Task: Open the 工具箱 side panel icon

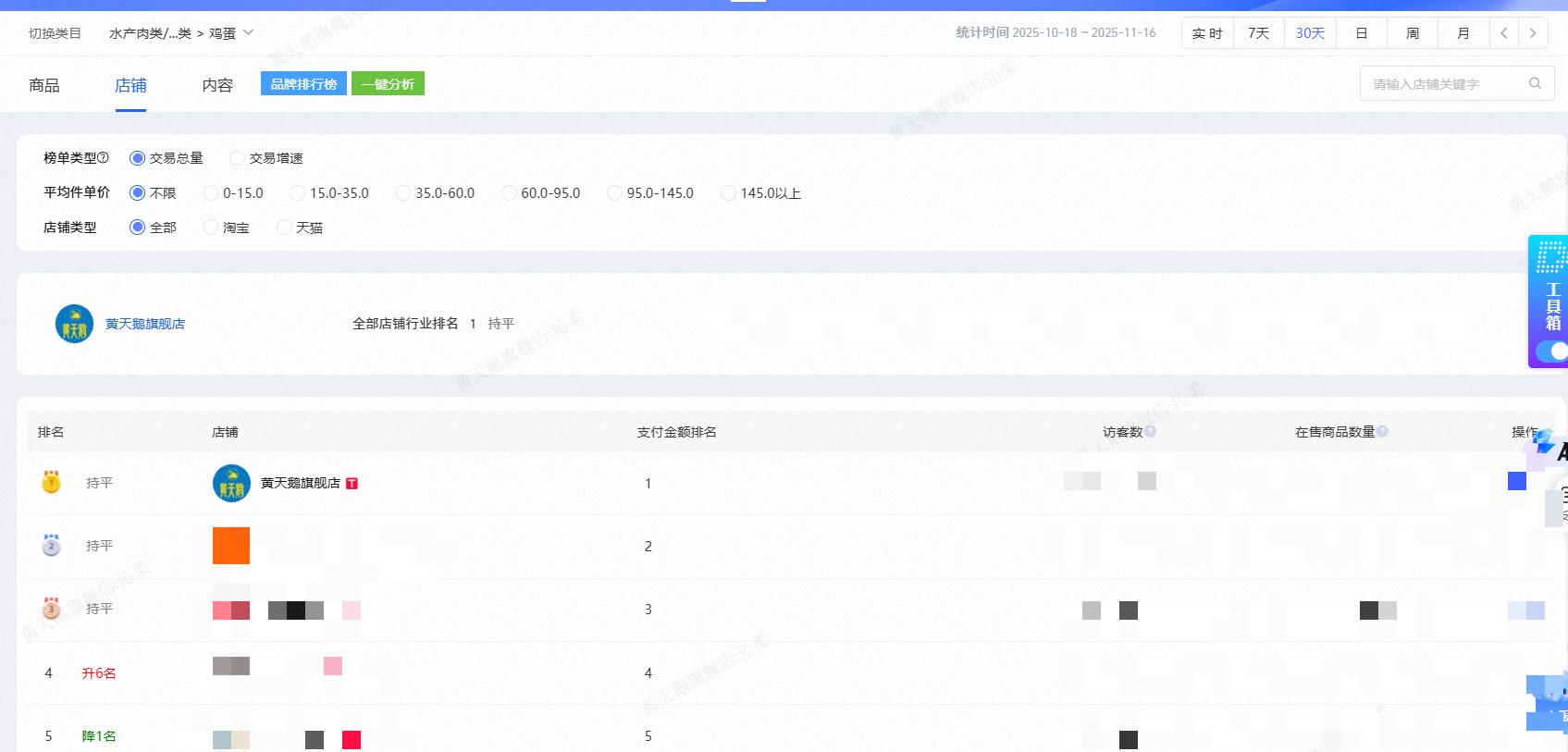Action: (x=1551, y=257)
